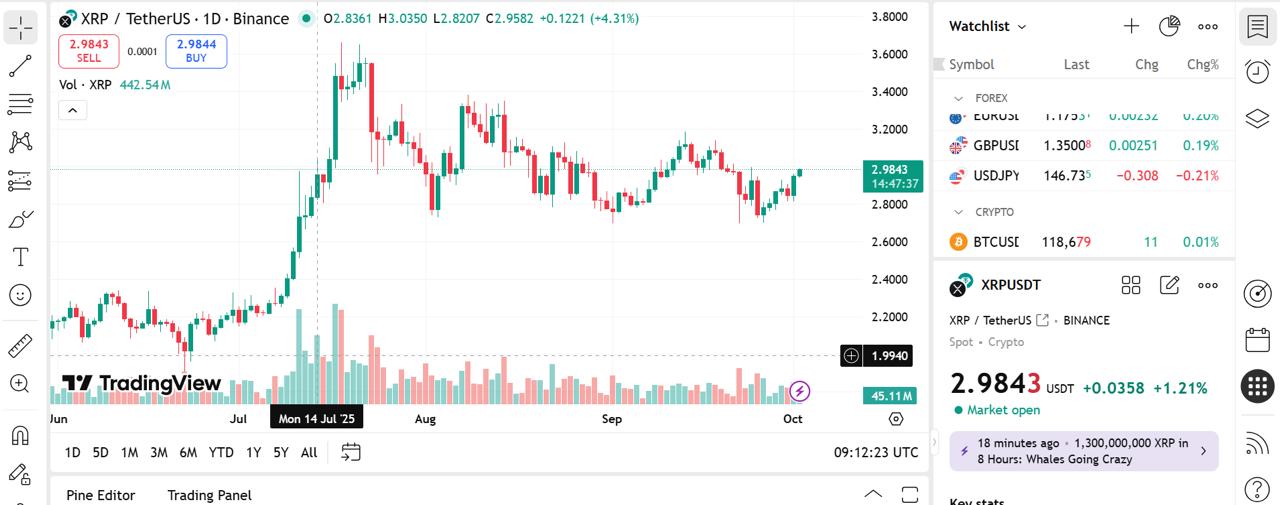Open the economic calendar icon

1257,340
